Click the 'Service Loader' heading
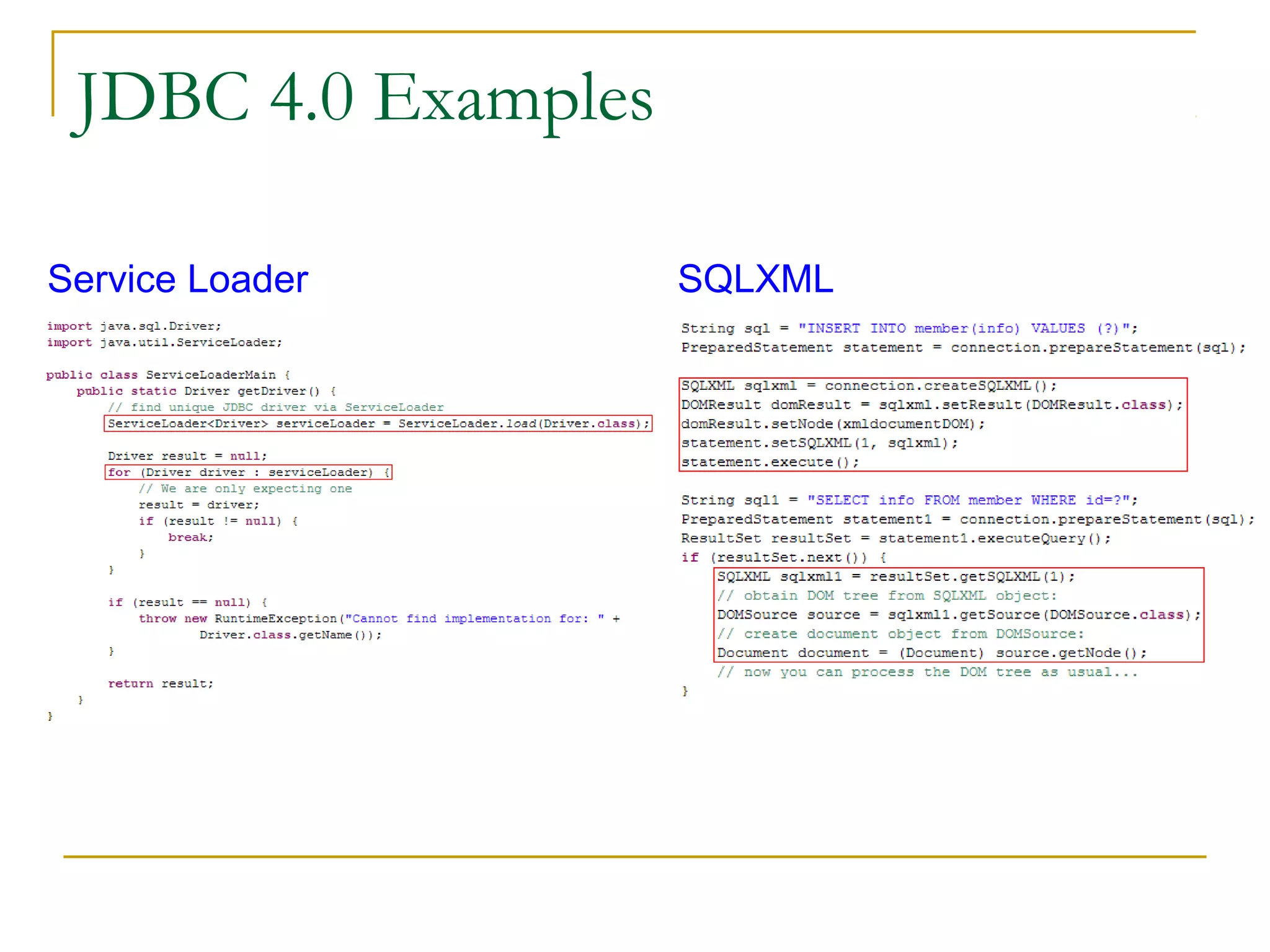Screen dimensions: 1270x952 [178, 279]
